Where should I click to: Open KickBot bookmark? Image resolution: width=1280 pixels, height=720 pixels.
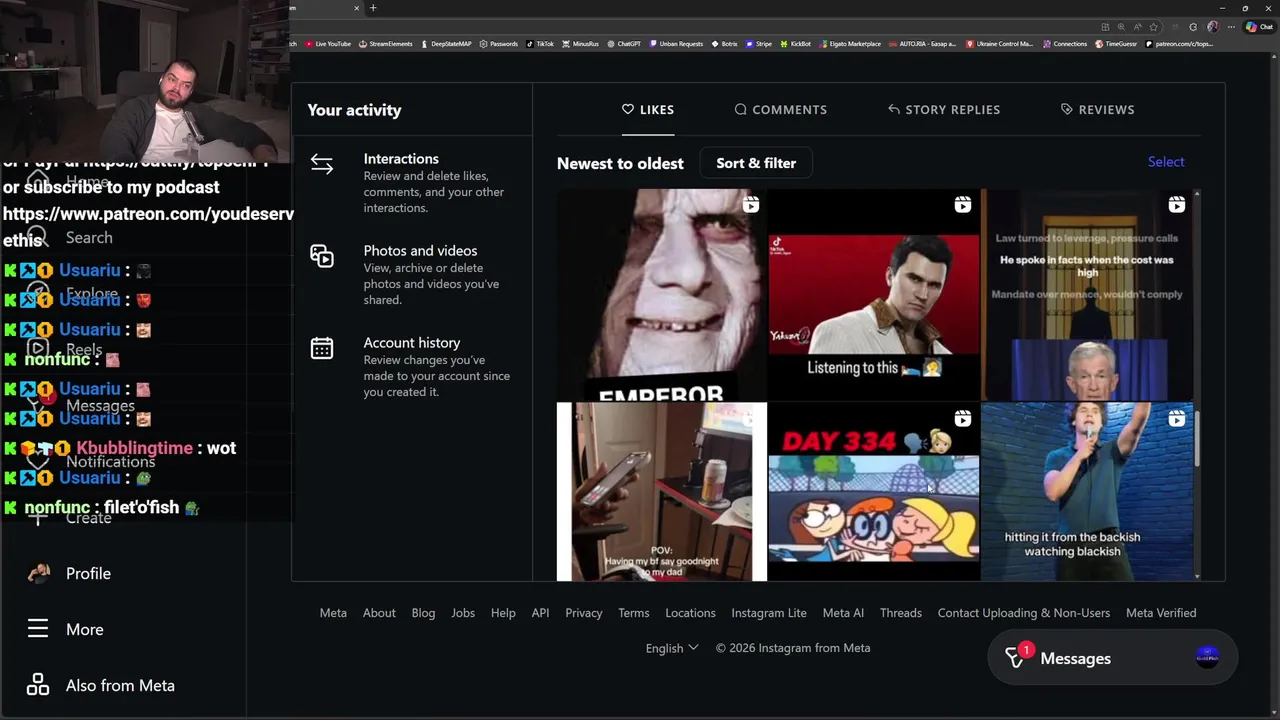click(x=796, y=44)
